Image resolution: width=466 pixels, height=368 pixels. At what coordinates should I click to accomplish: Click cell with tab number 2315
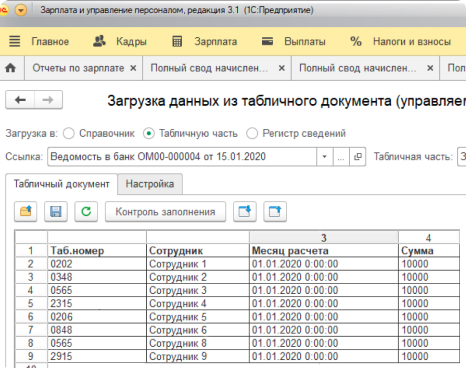(97, 303)
